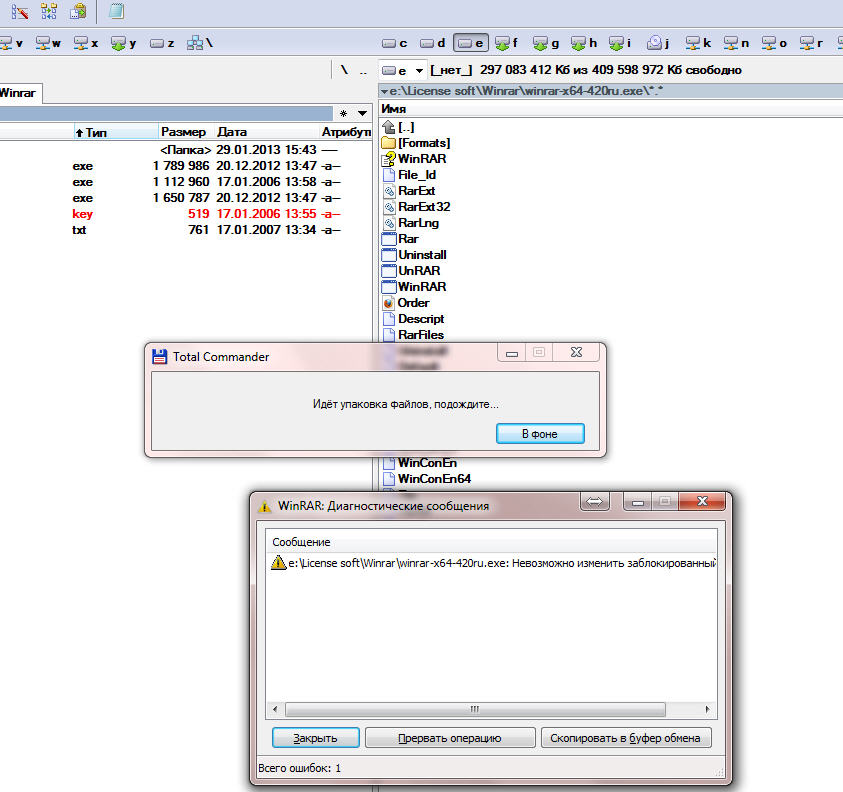The image size is (843, 792).
Task: Select drive r in right drive bar
Action: point(811,43)
